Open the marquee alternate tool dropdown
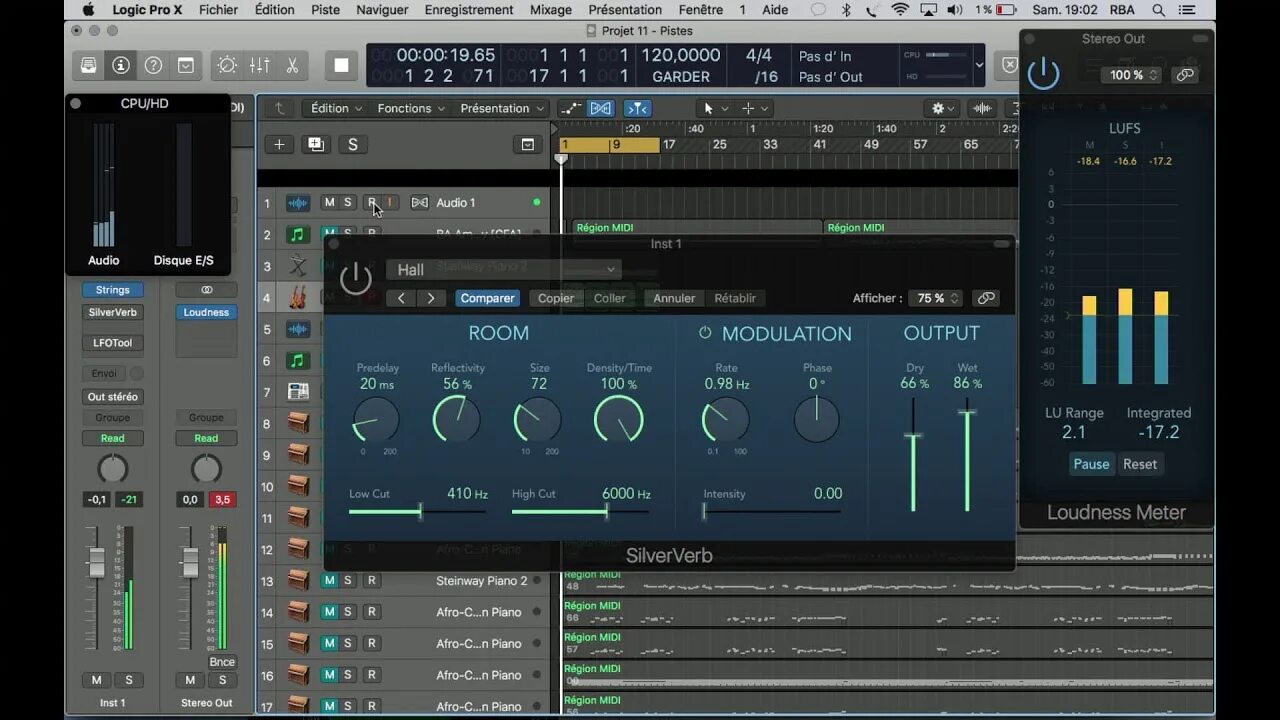The image size is (1280, 720). coord(755,108)
